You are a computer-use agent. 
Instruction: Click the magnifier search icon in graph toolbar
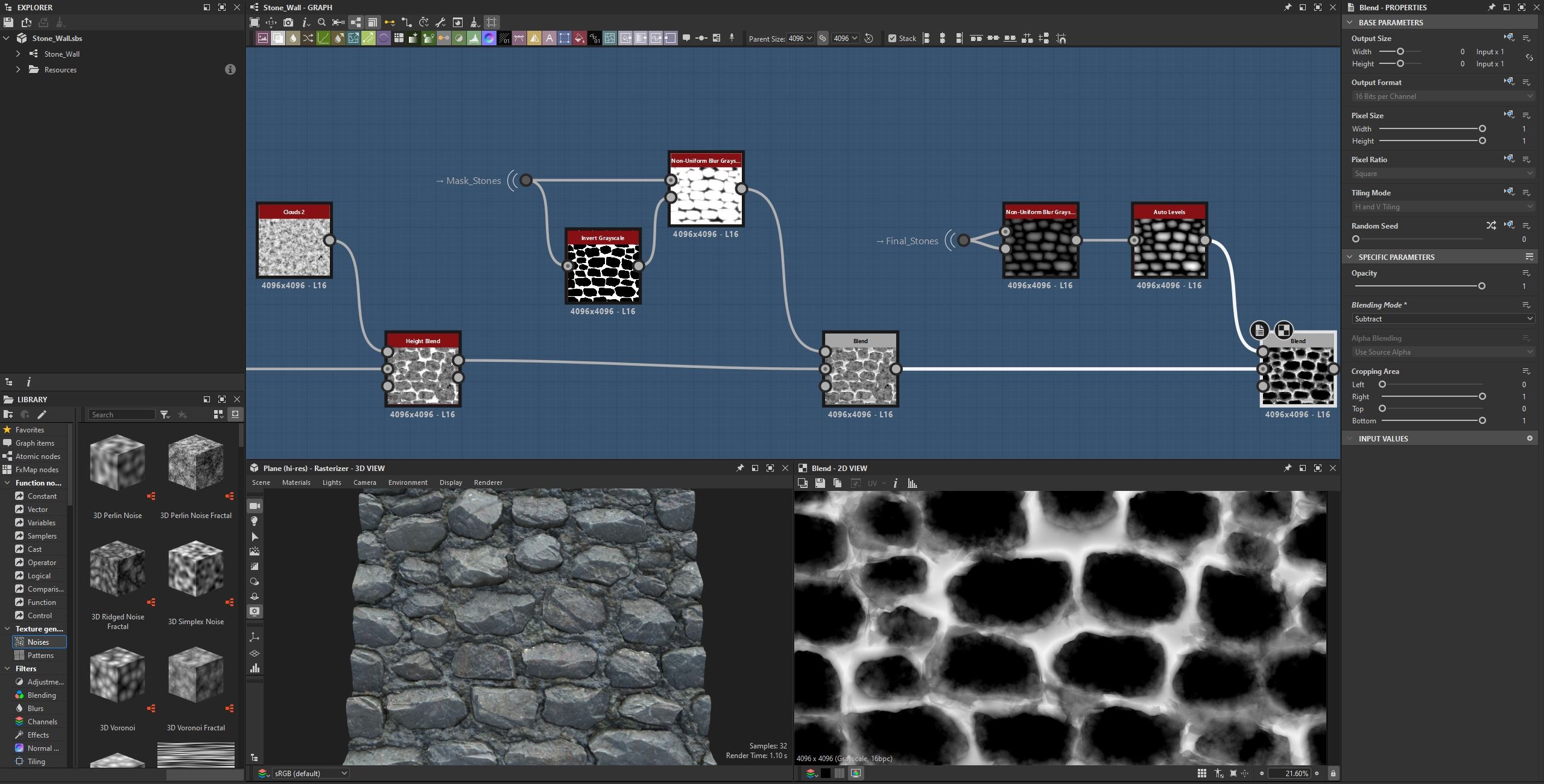click(321, 22)
